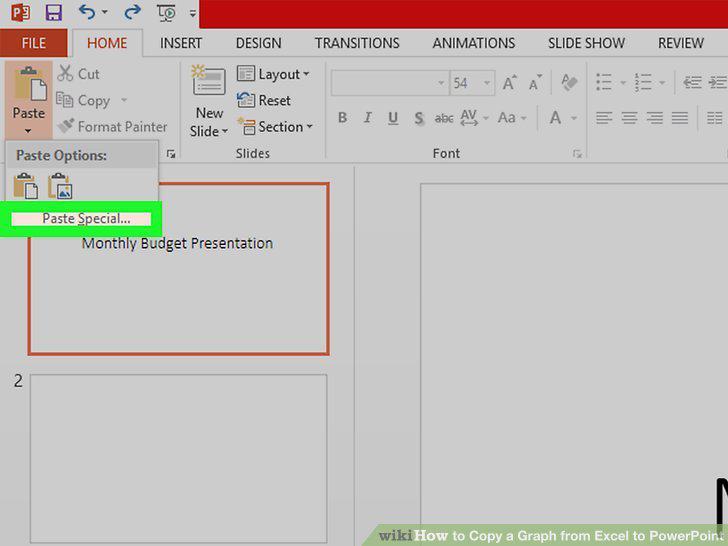Viewport: 728px width, 546px height.
Task: Select slide 2 thumbnail
Action: click(179, 459)
